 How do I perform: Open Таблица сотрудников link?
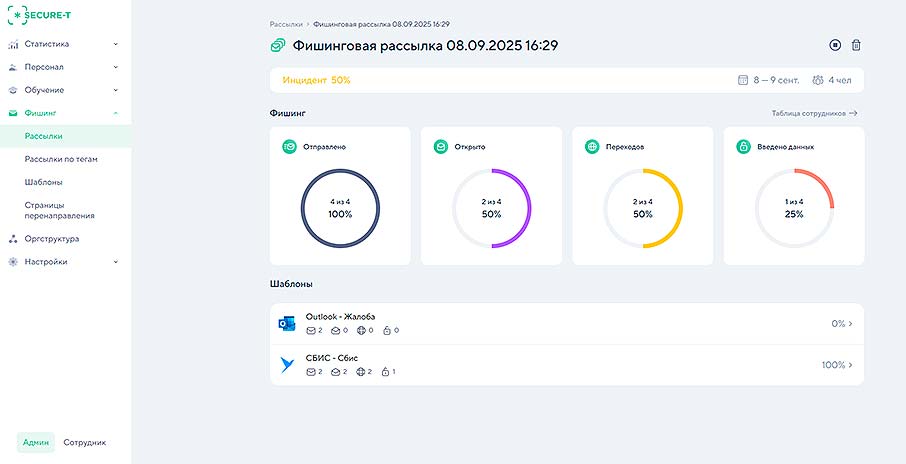click(814, 113)
